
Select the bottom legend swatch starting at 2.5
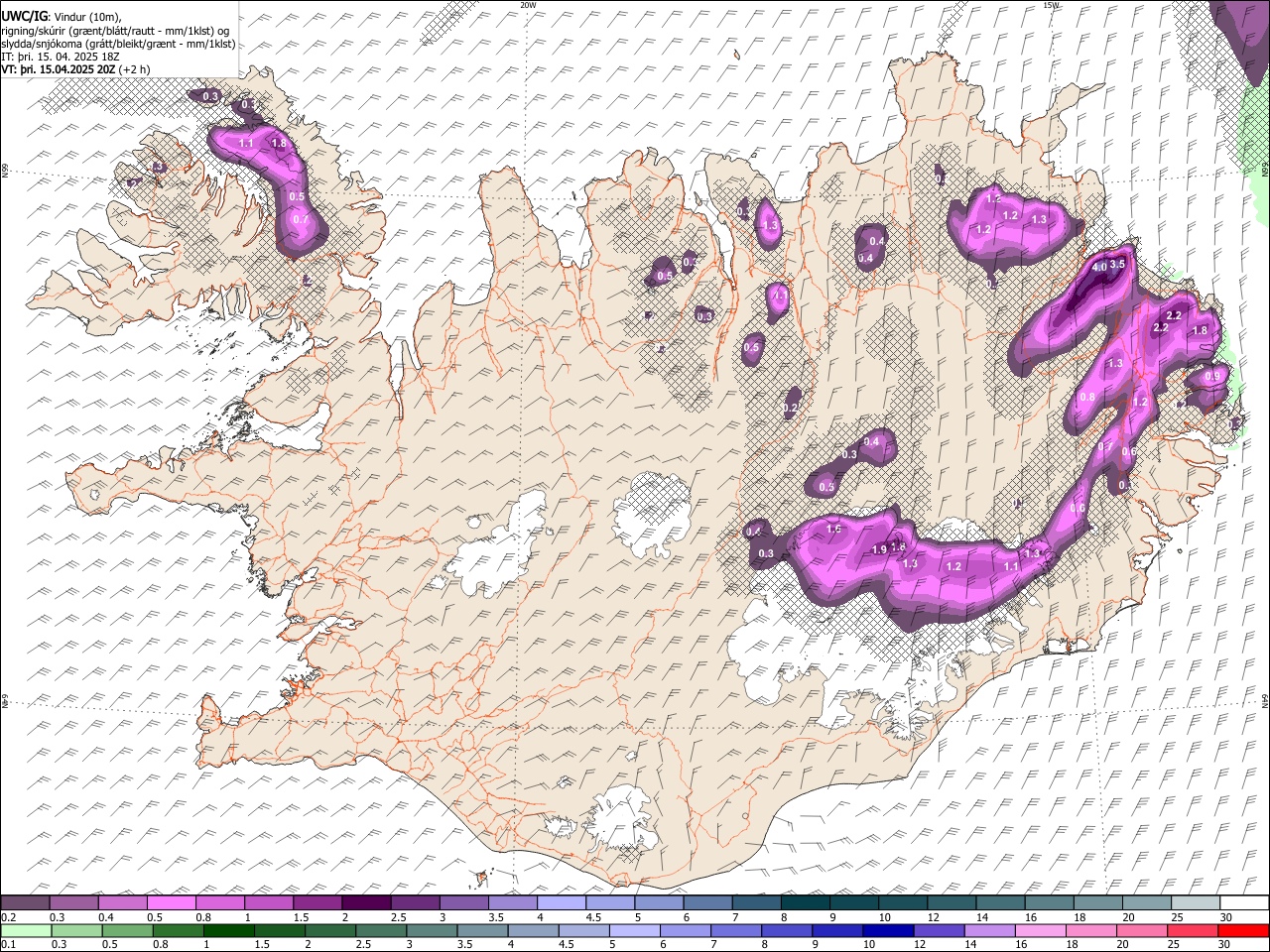coord(381,930)
